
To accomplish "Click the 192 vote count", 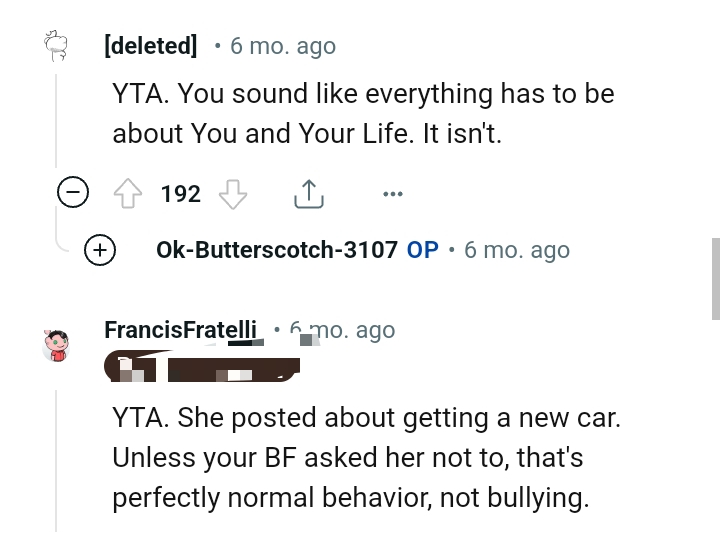I will click(x=181, y=194).
